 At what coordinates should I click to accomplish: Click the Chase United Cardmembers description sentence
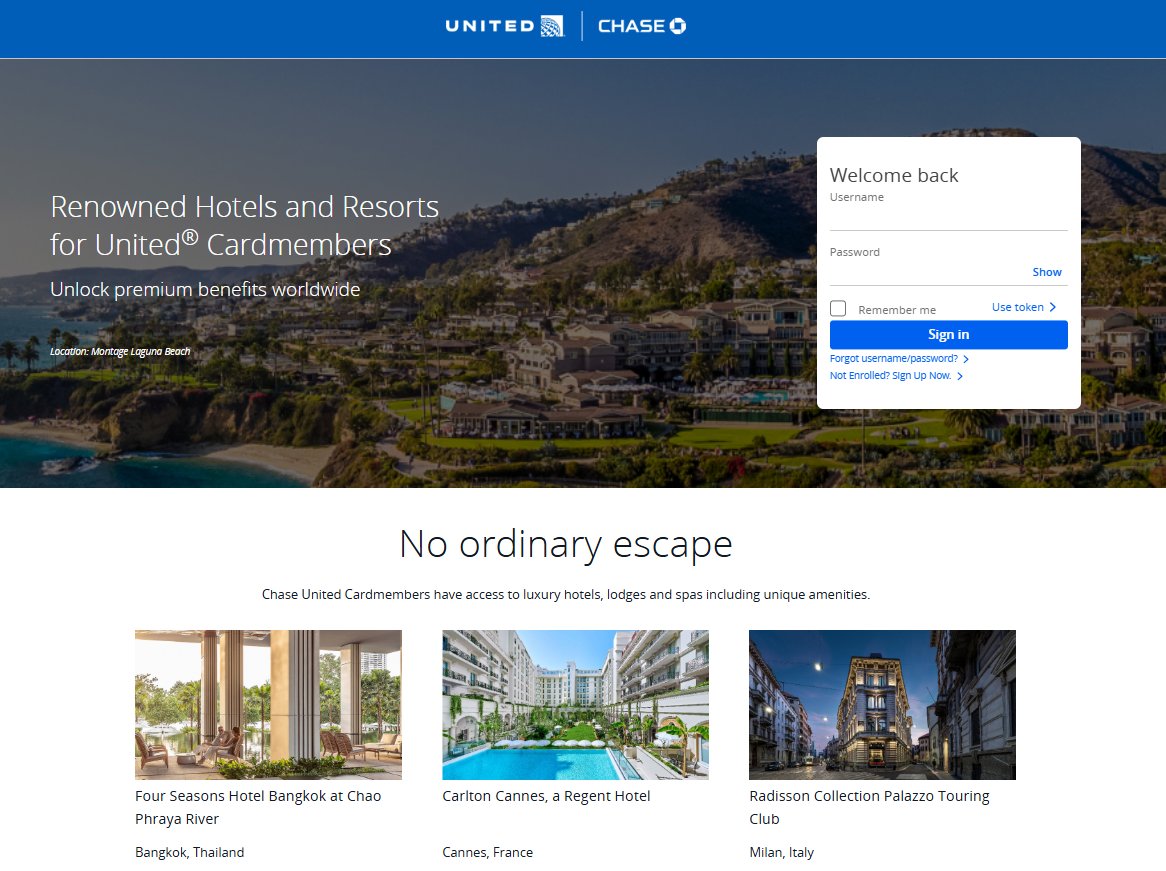click(x=566, y=594)
